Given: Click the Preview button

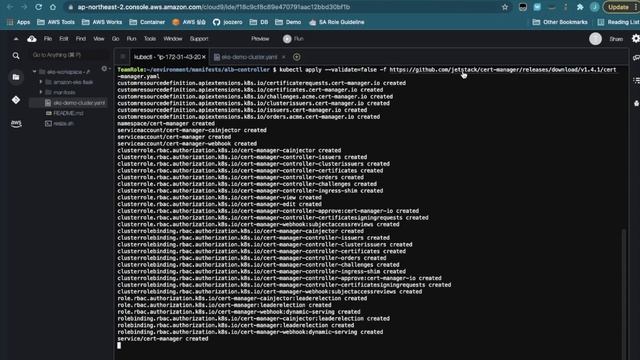Looking at the screenshot, I should click(x=260, y=39).
